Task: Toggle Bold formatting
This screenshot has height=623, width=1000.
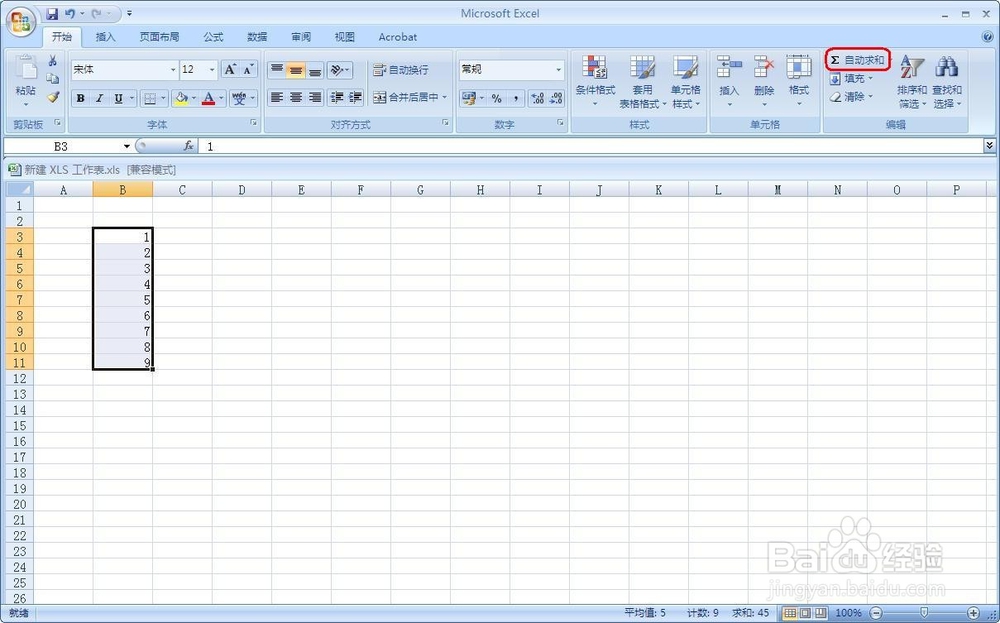Action: pos(80,98)
